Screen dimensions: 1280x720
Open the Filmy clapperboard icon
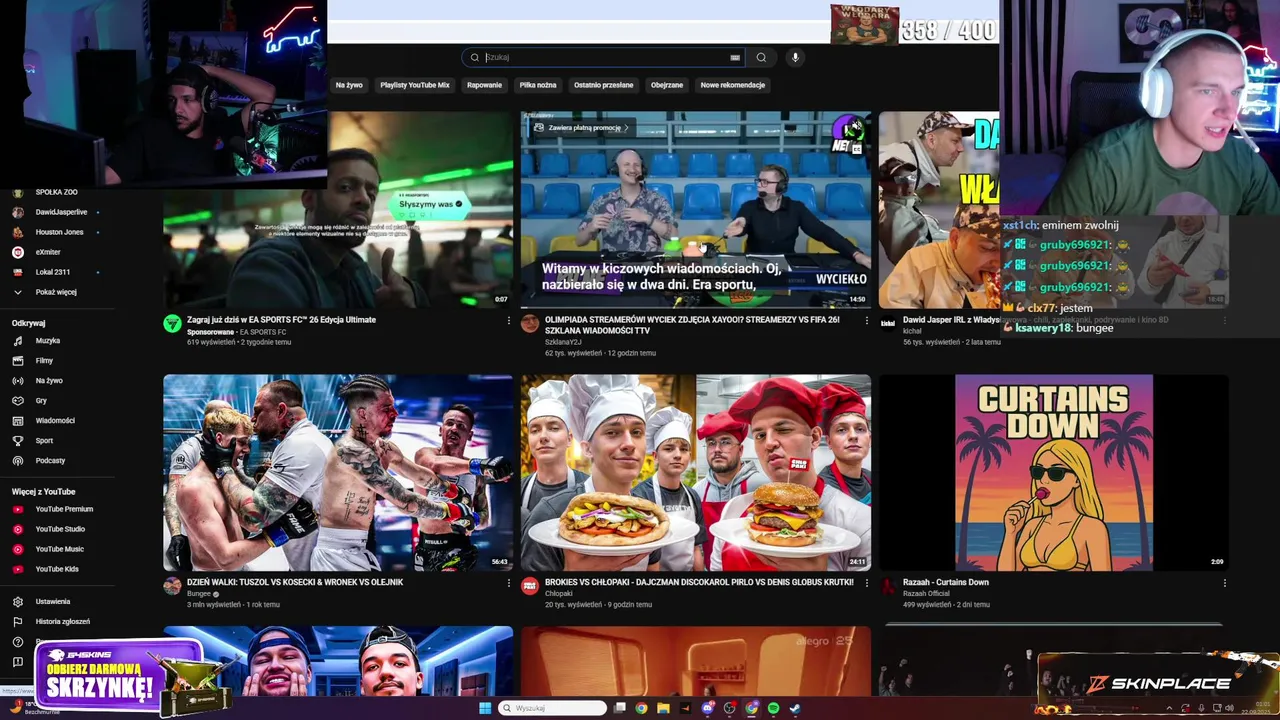17,360
